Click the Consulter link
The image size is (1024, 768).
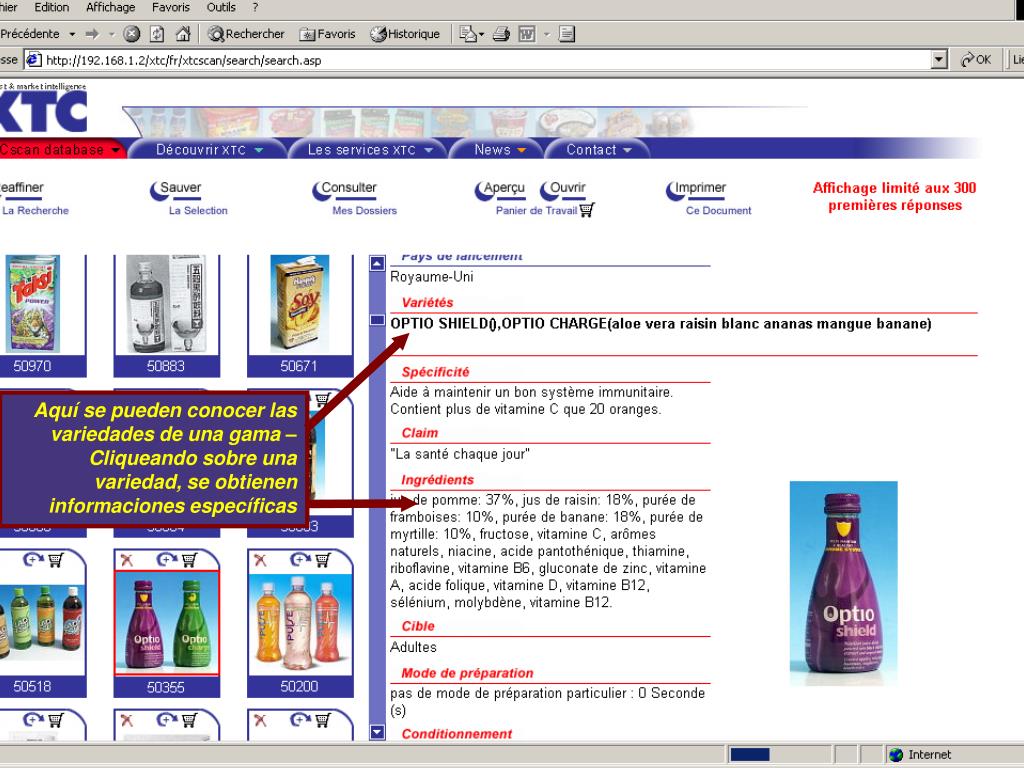tap(349, 188)
